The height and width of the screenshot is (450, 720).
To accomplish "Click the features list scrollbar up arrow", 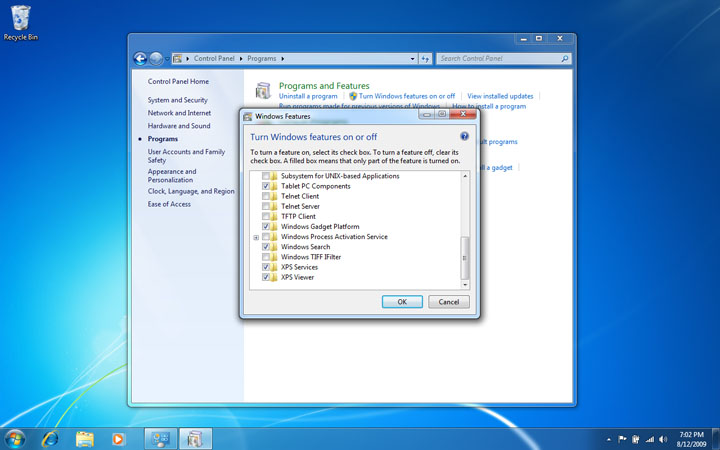I will [x=464, y=176].
